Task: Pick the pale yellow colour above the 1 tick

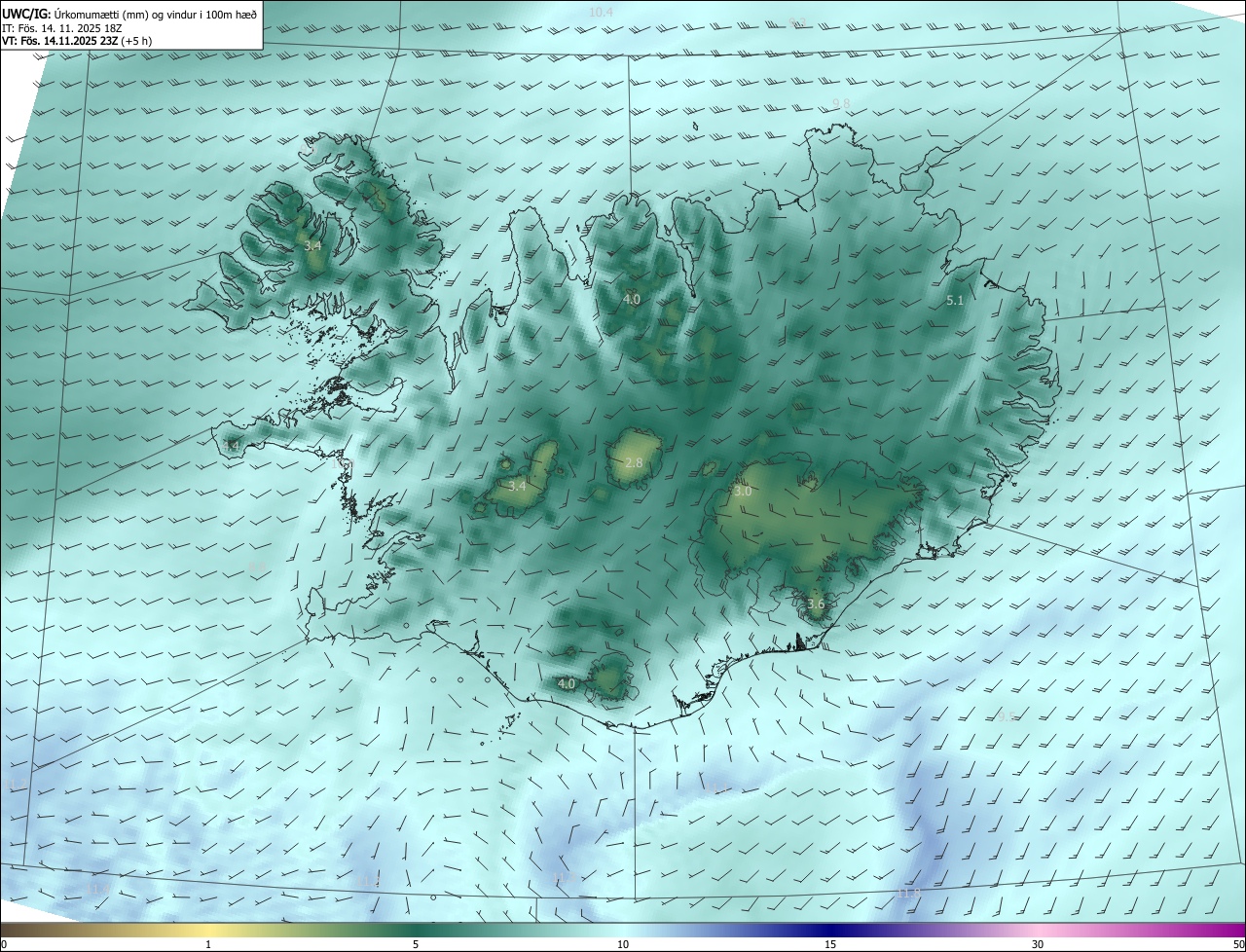Action: (208, 929)
